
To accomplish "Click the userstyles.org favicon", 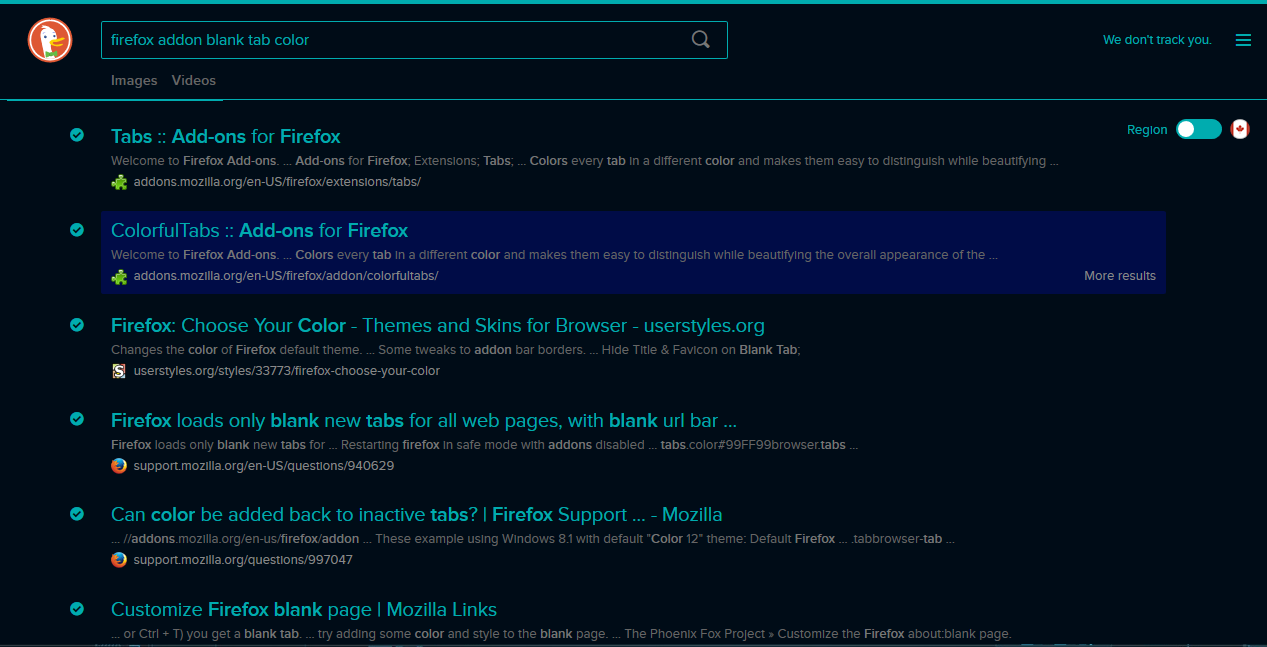I will tap(119, 371).
